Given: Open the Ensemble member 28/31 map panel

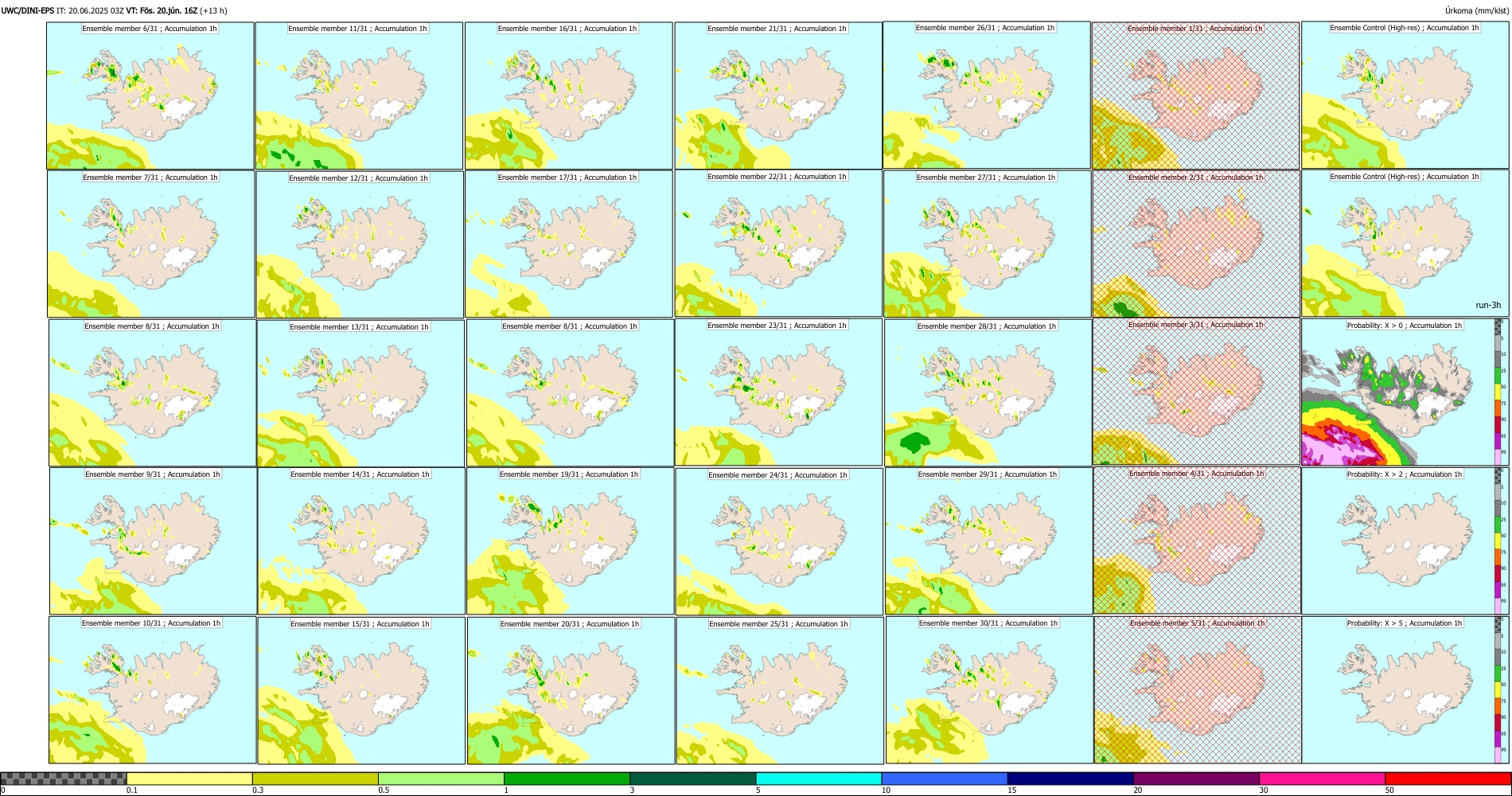Looking at the screenshot, I should coord(988,392).
